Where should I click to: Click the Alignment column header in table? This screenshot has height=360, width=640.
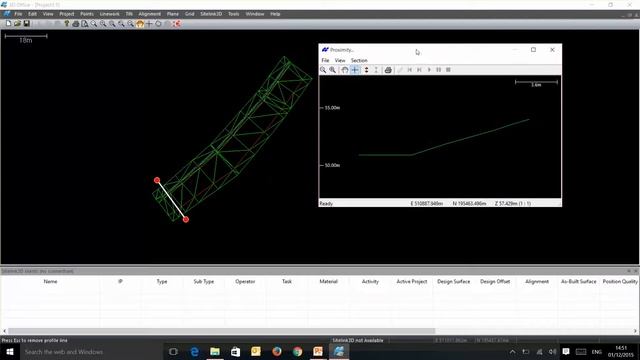click(x=537, y=282)
